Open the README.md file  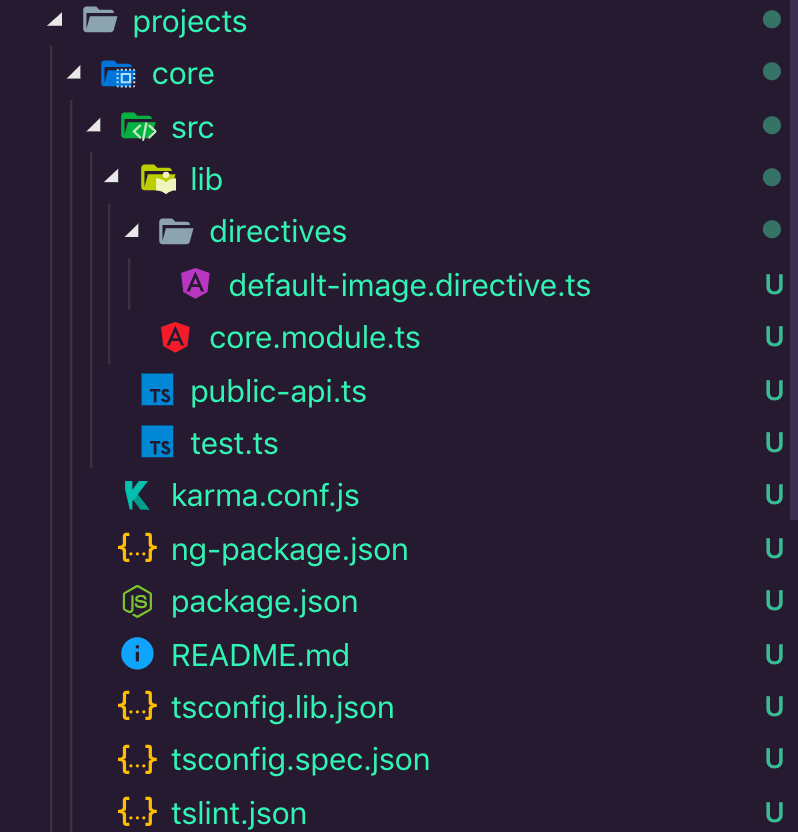tap(260, 654)
